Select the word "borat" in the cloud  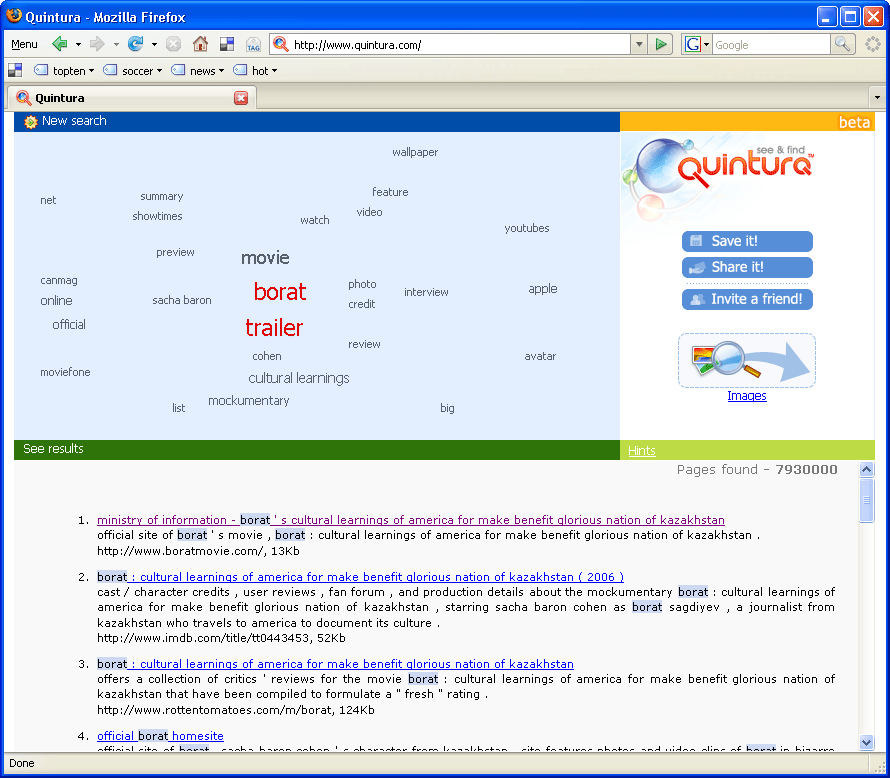pos(280,292)
